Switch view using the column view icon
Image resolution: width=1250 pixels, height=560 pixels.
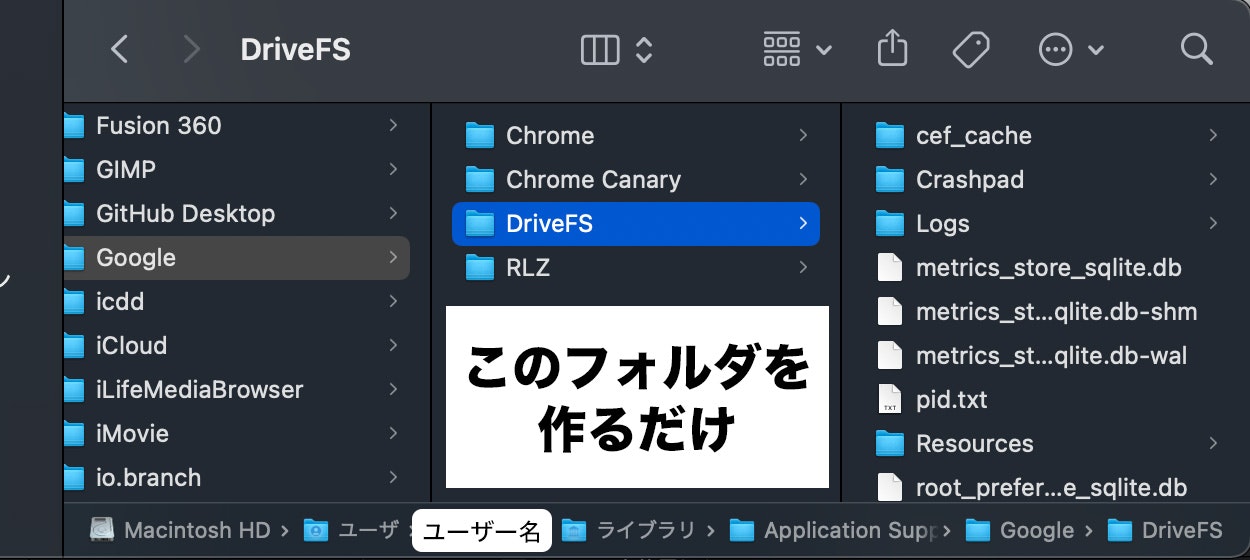(x=600, y=50)
